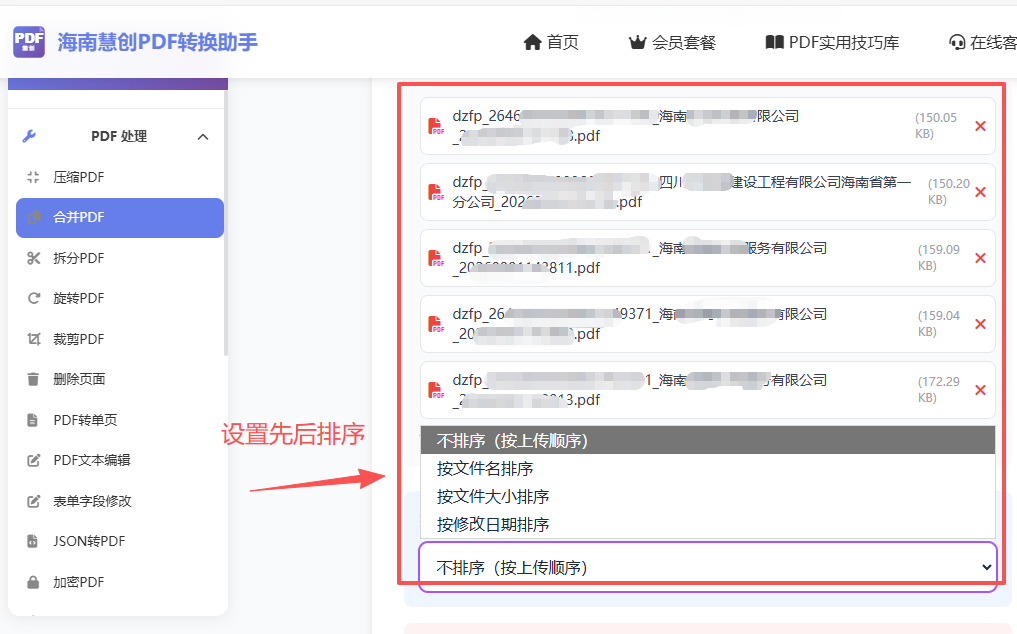Click file icon for JSON转PDF

point(32,541)
